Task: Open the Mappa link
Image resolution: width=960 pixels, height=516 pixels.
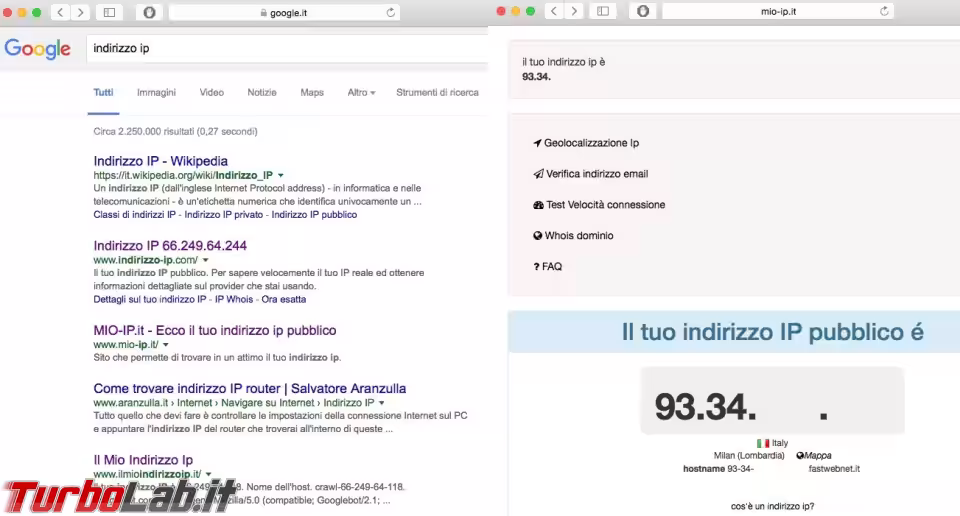Action: coord(818,455)
